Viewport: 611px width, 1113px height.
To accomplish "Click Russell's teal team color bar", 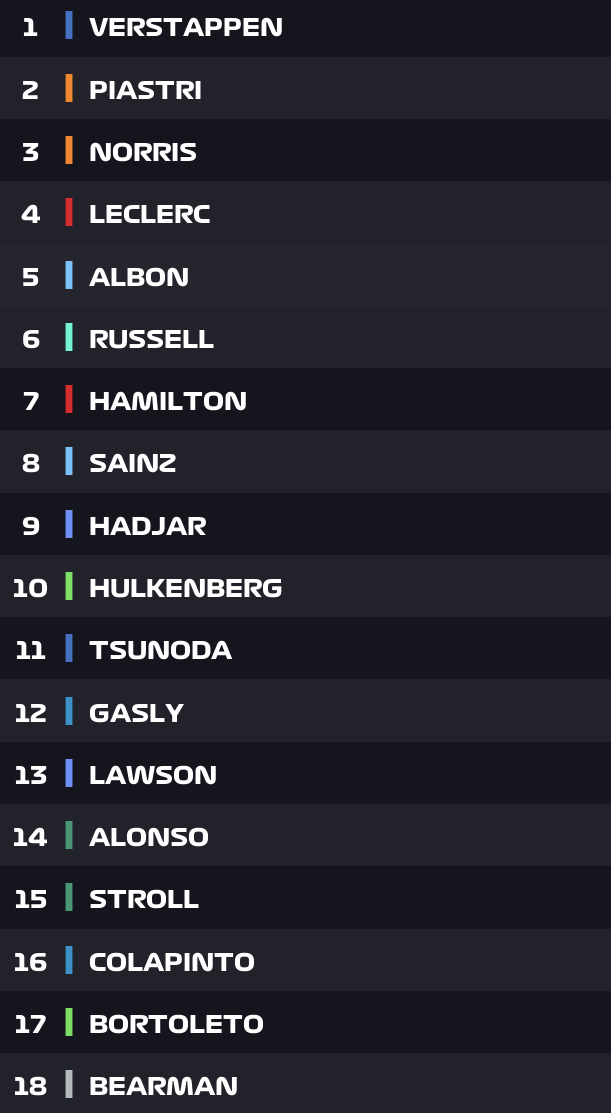I will 69,338.
